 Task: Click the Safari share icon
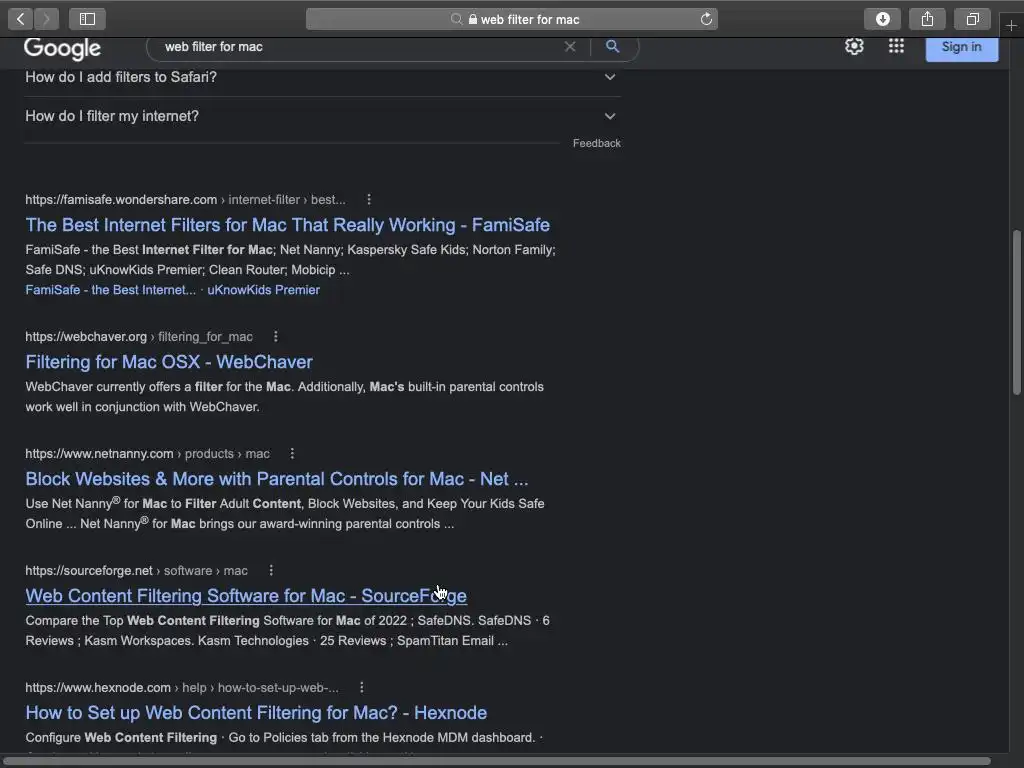(x=927, y=19)
